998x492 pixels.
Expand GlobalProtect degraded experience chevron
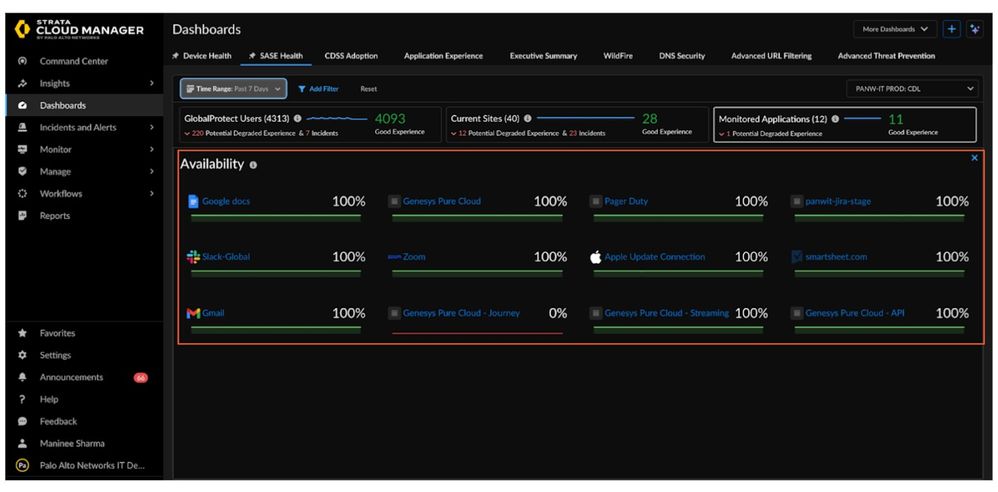[x=187, y=134]
